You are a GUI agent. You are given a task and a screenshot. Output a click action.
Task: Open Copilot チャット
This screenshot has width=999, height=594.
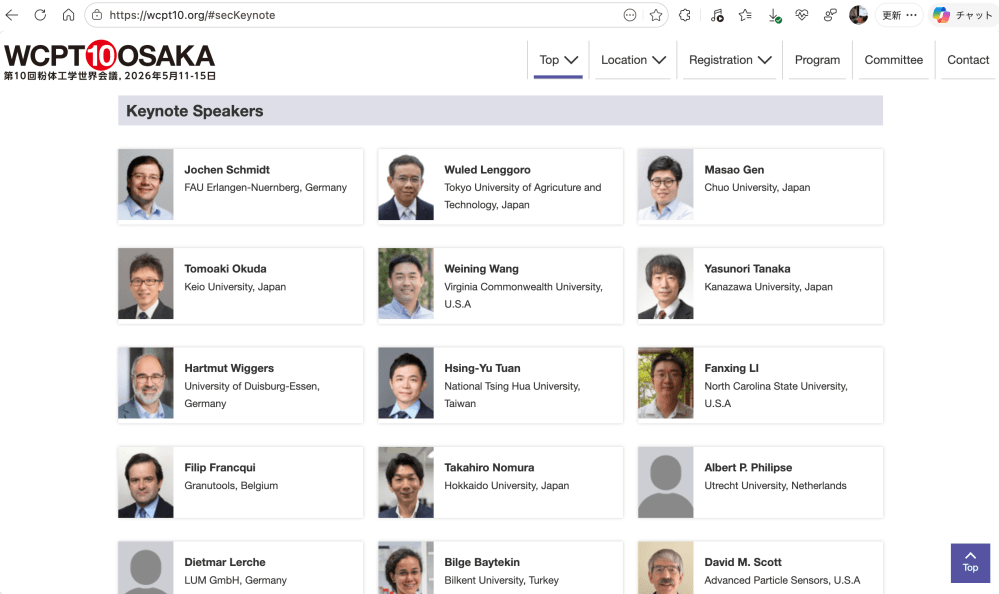point(957,15)
